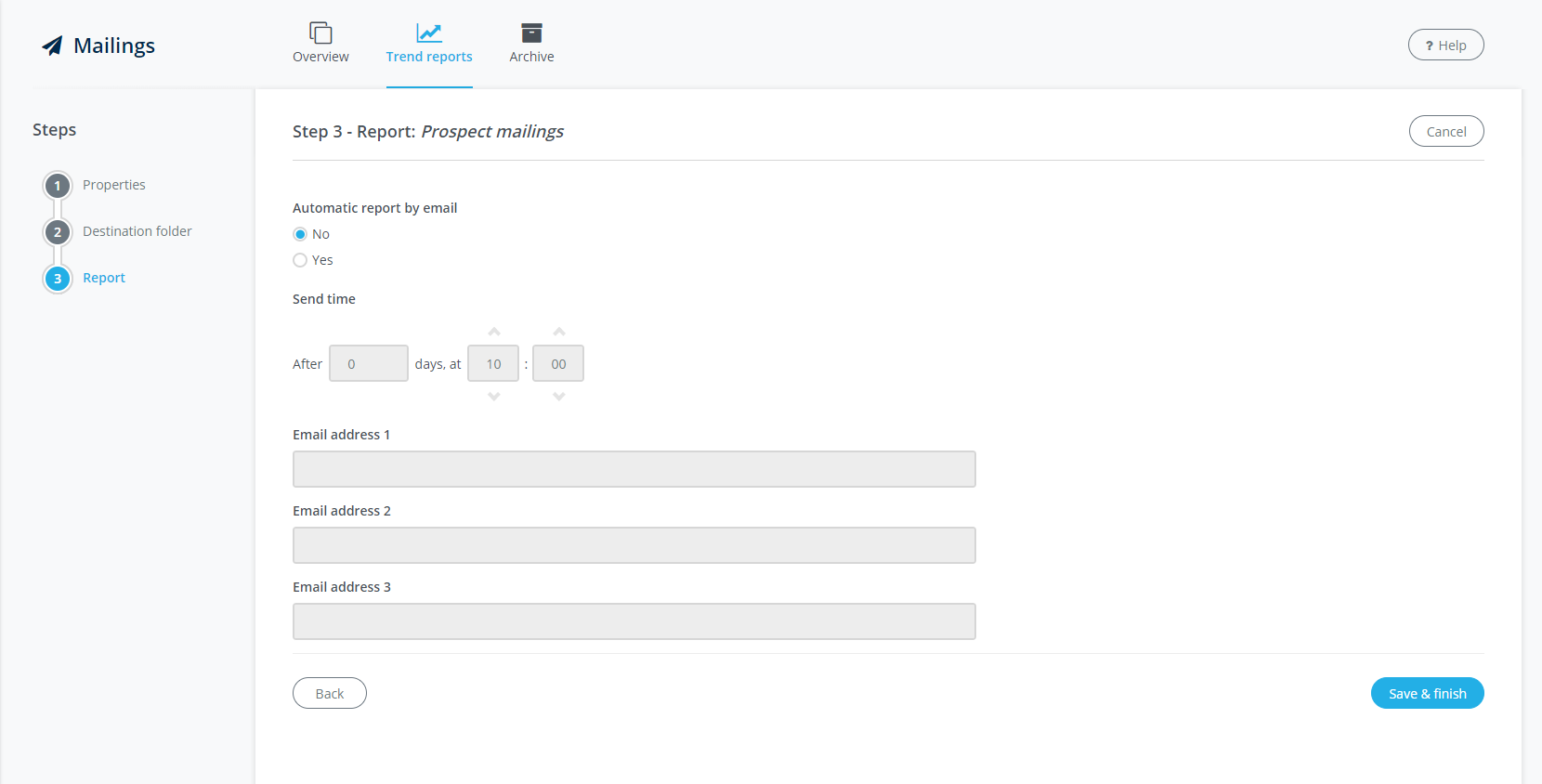Viewport: 1542px width, 784px height.
Task: Click the 'Send time' label
Action: (324, 299)
